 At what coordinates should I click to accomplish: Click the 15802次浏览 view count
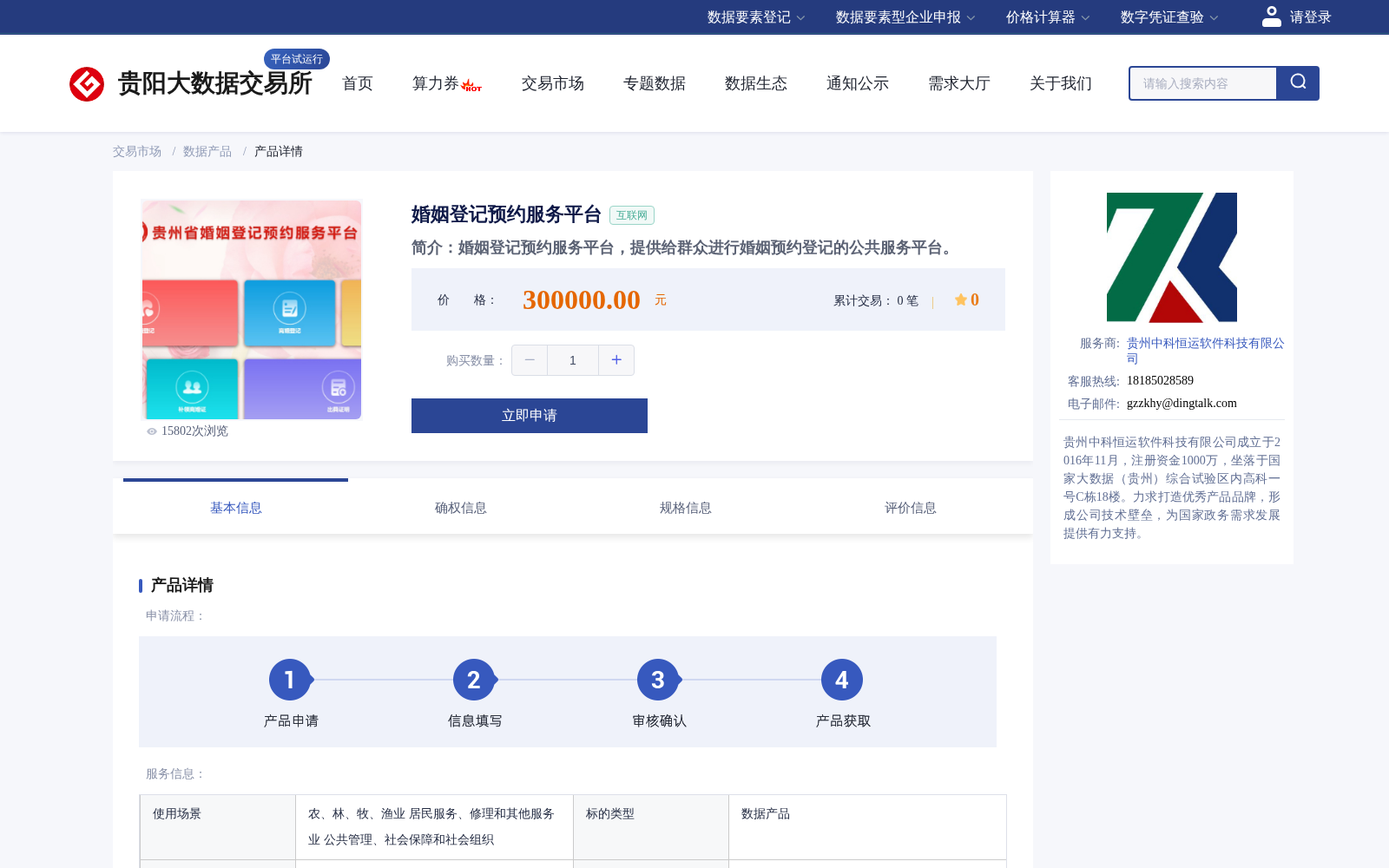point(194,431)
